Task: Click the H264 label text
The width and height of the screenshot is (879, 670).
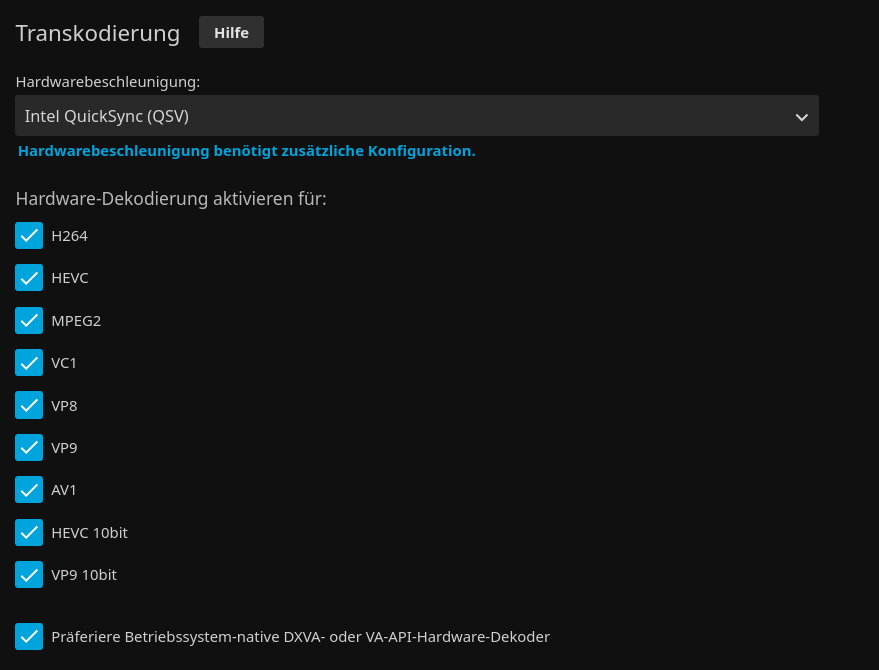Action: 70,236
